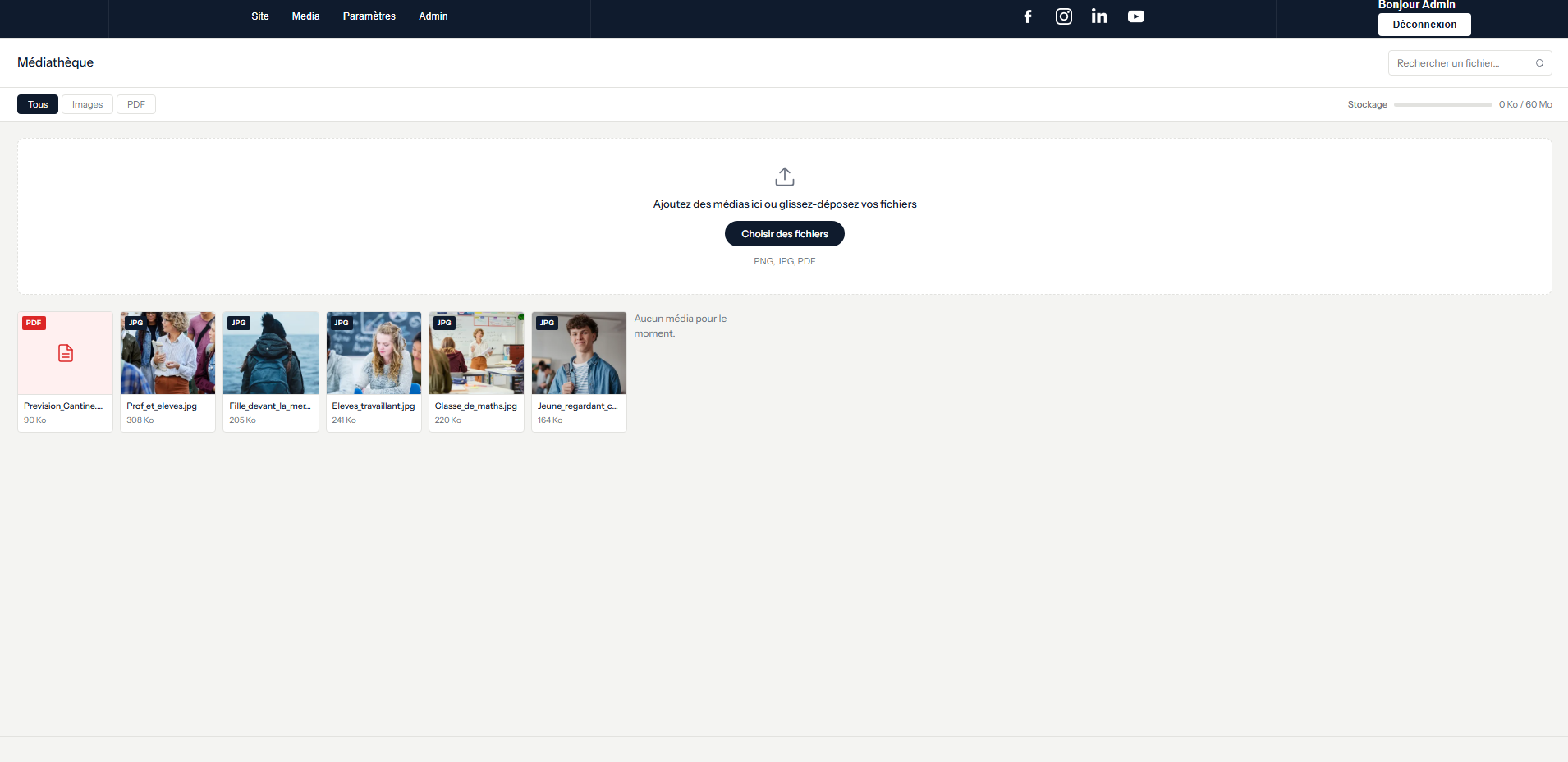Click the Bonjour Admin greeting
The width and height of the screenshot is (1568, 762).
pyautogui.click(x=1417, y=5)
